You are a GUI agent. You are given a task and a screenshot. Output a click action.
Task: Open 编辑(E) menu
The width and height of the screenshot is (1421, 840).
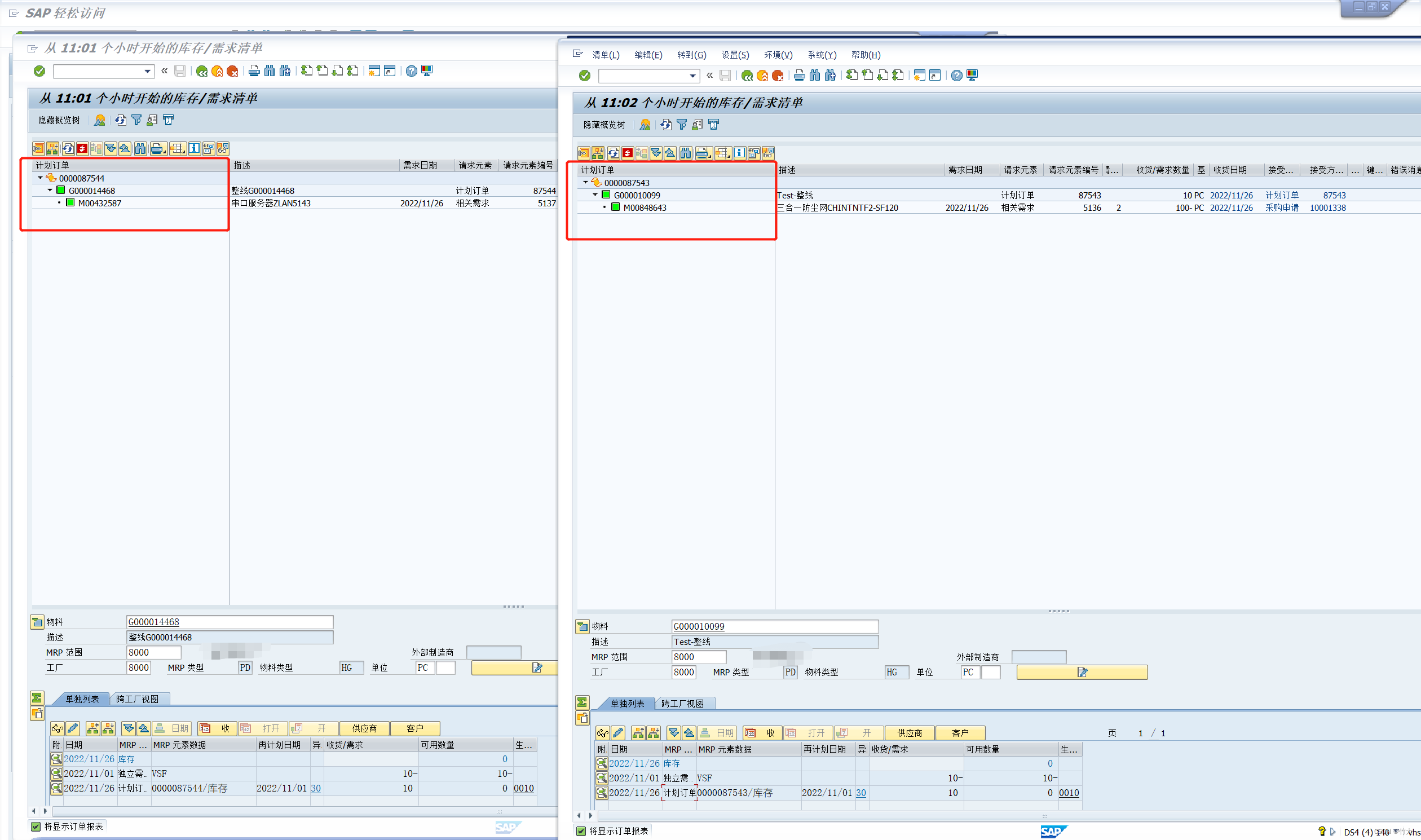coord(648,55)
